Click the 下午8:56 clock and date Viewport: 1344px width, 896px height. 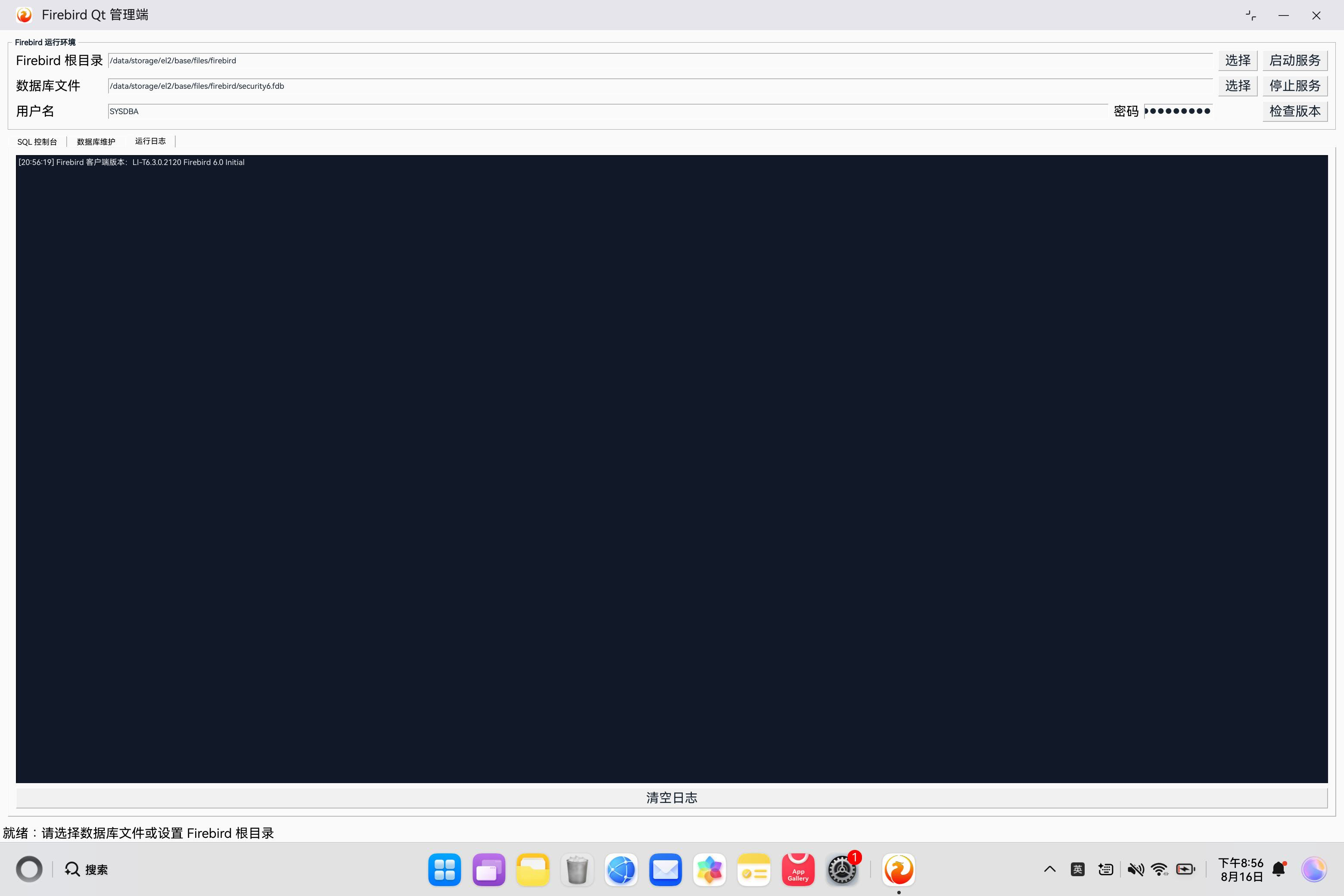click(x=1241, y=870)
